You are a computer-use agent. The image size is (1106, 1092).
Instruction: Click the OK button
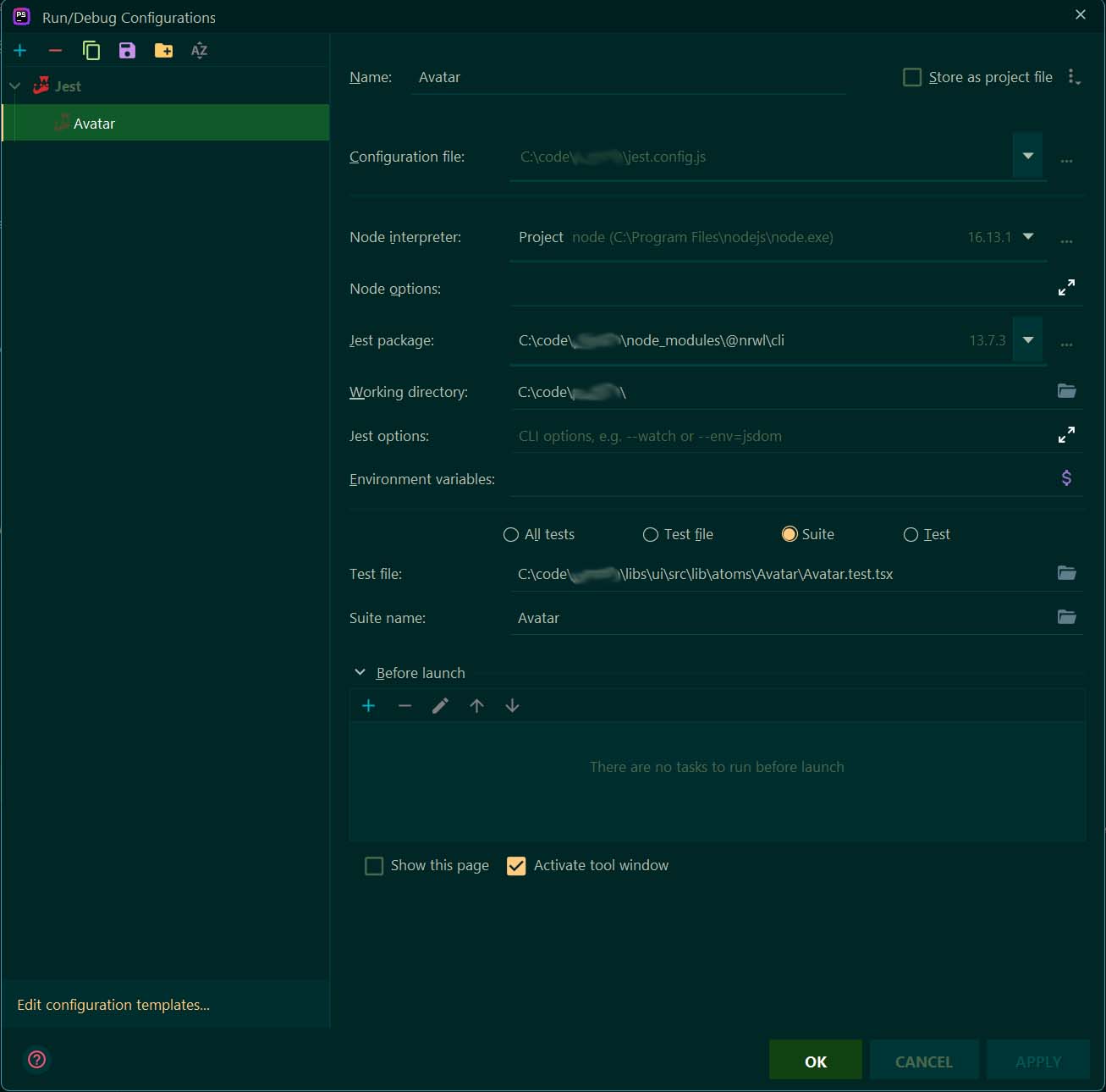point(815,1062)
